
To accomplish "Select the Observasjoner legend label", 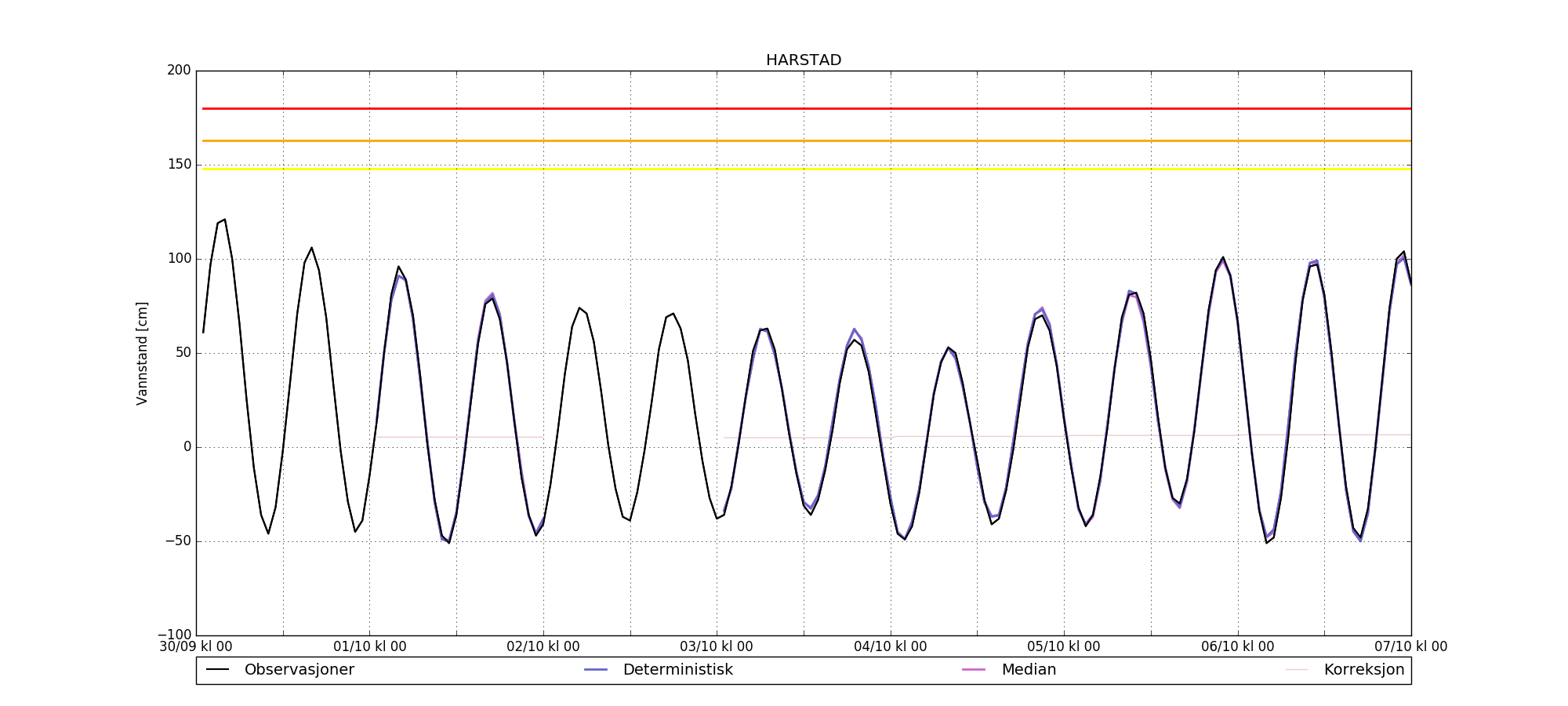I will [299, 670].
